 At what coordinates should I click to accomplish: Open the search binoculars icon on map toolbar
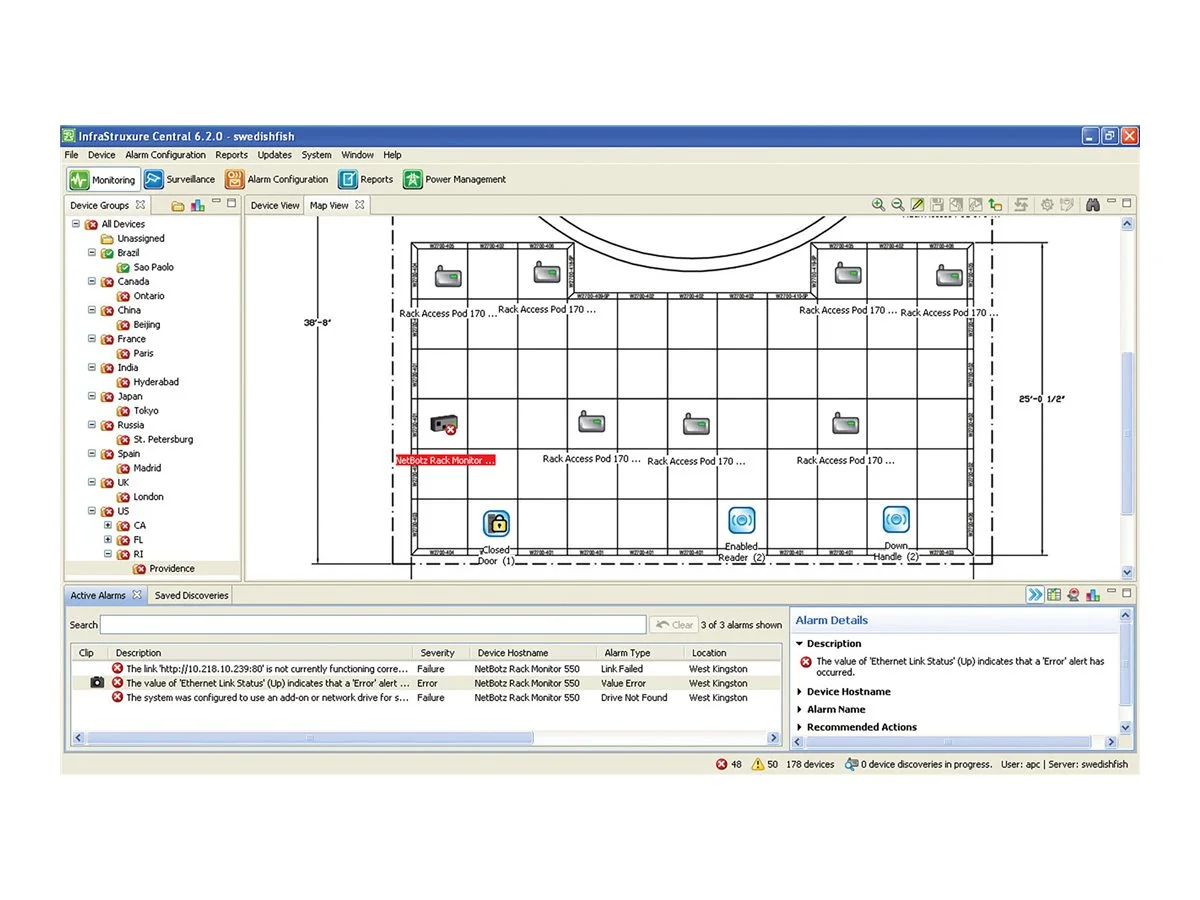click(1092, 204)
